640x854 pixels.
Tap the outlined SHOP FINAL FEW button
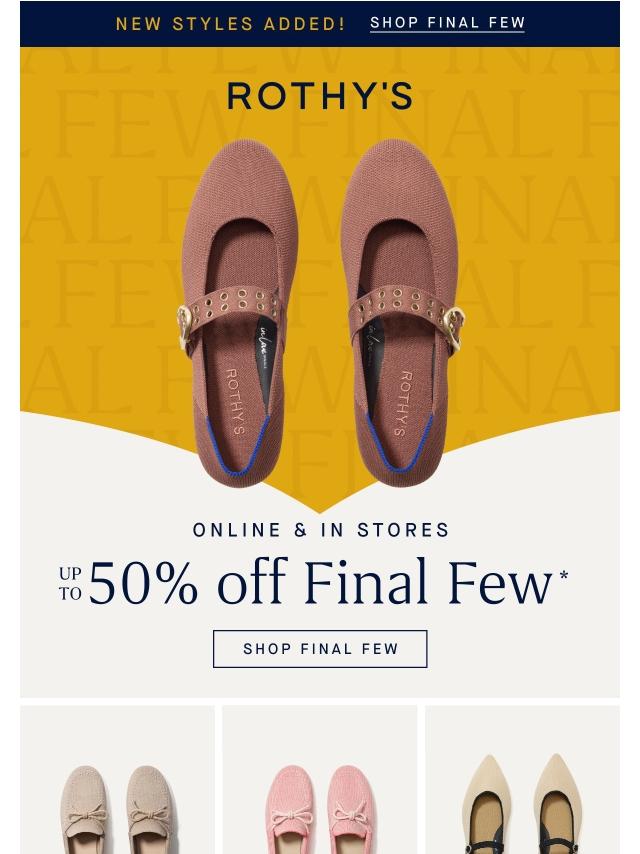click(320, 649)
